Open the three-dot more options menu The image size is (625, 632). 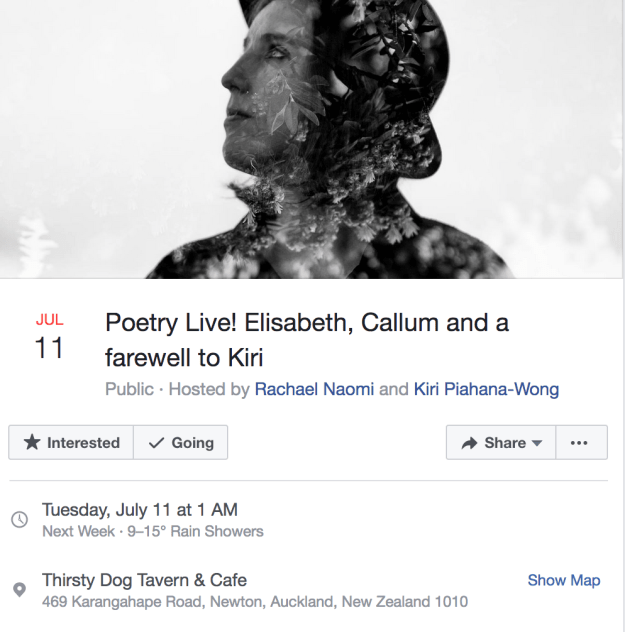[579, 443]
